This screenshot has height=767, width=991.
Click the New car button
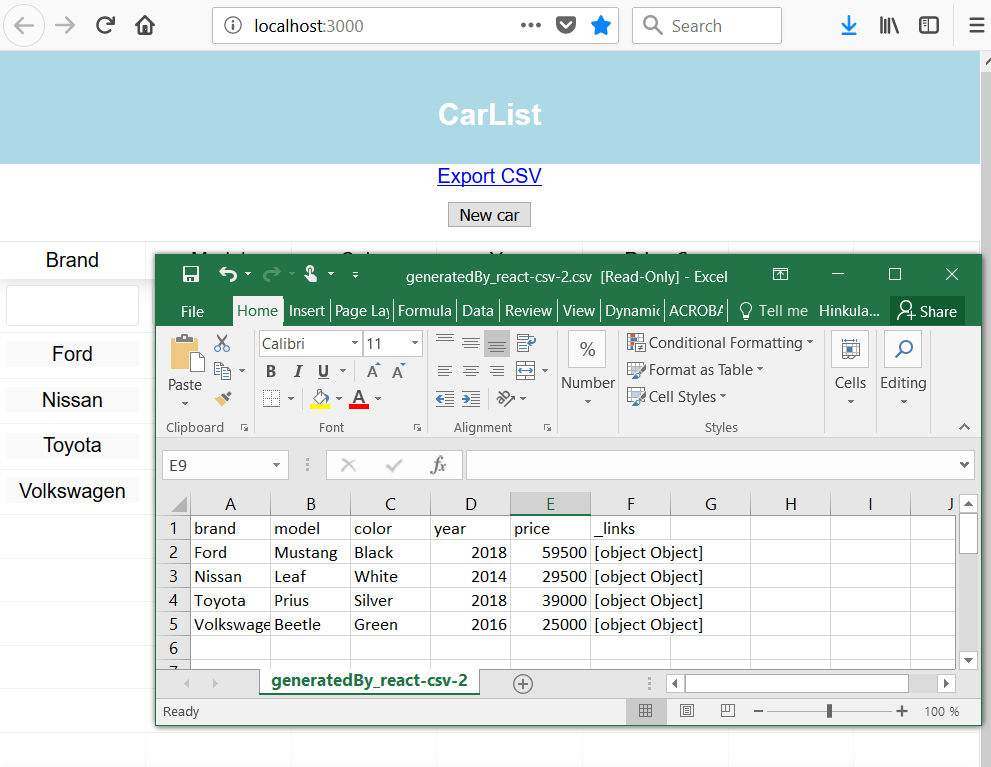[x=489, y=215]
